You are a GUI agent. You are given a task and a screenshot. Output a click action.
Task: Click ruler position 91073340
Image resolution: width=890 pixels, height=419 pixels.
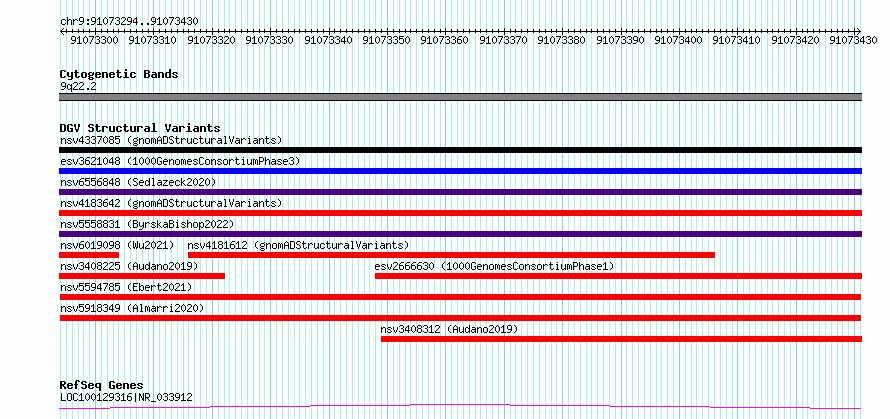(328, 40)
